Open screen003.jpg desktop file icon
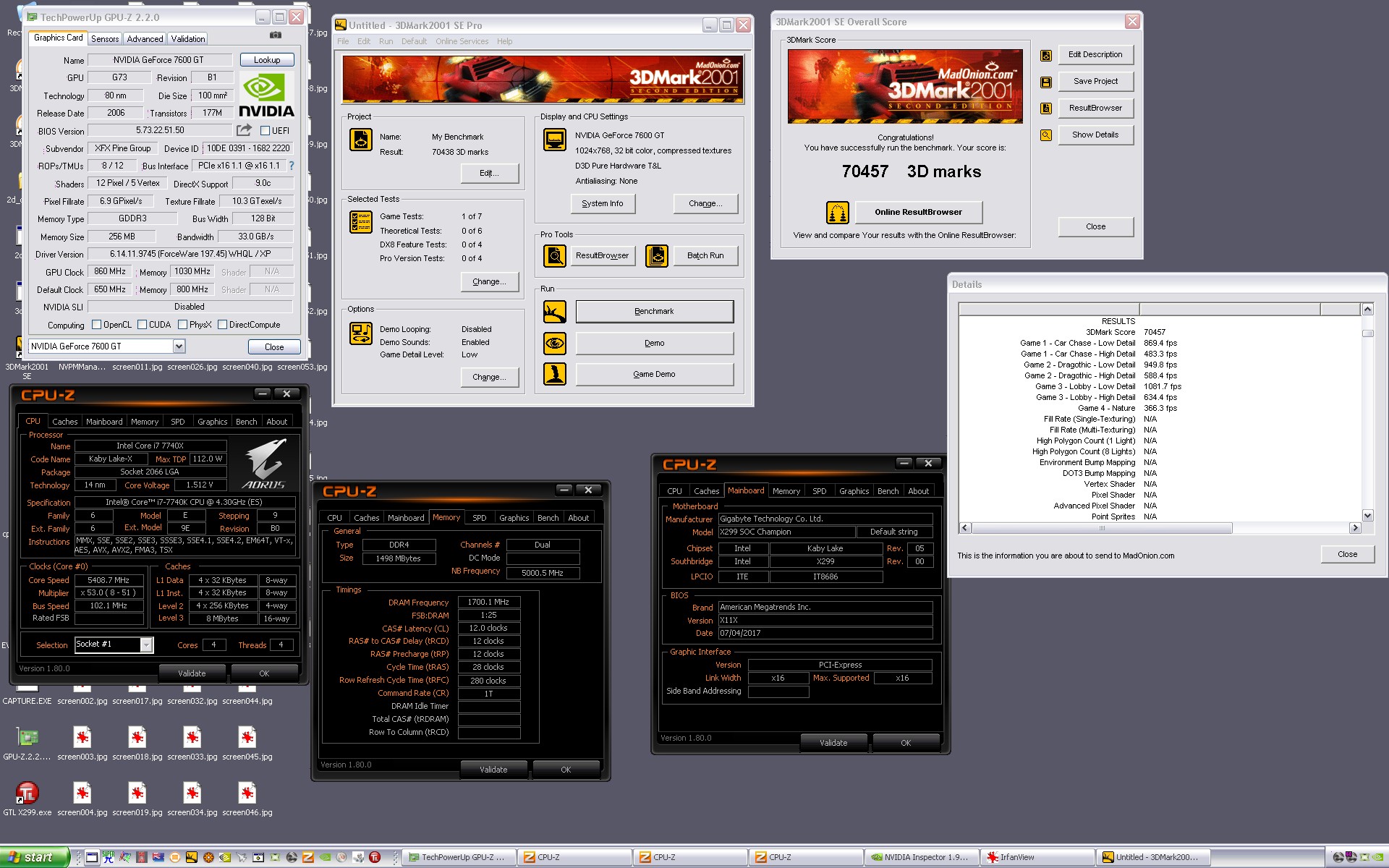This screenshot has width=1389, height=868. pos(82,737)
